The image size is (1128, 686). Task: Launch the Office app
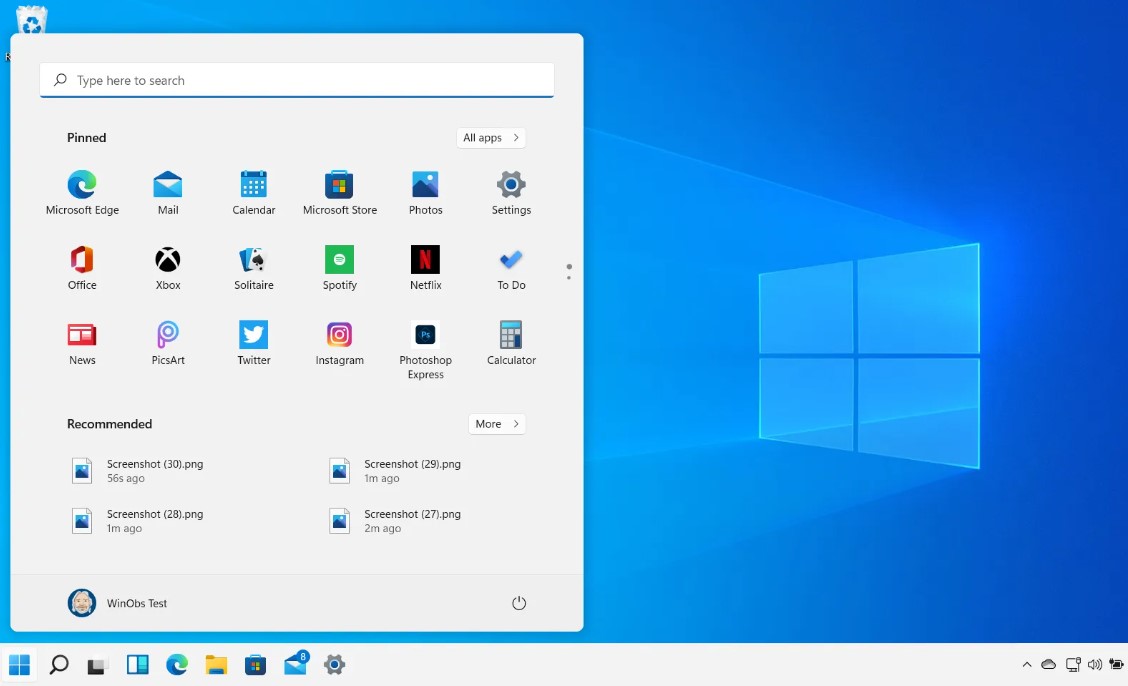pyautogui.click(x=82, y=268)
